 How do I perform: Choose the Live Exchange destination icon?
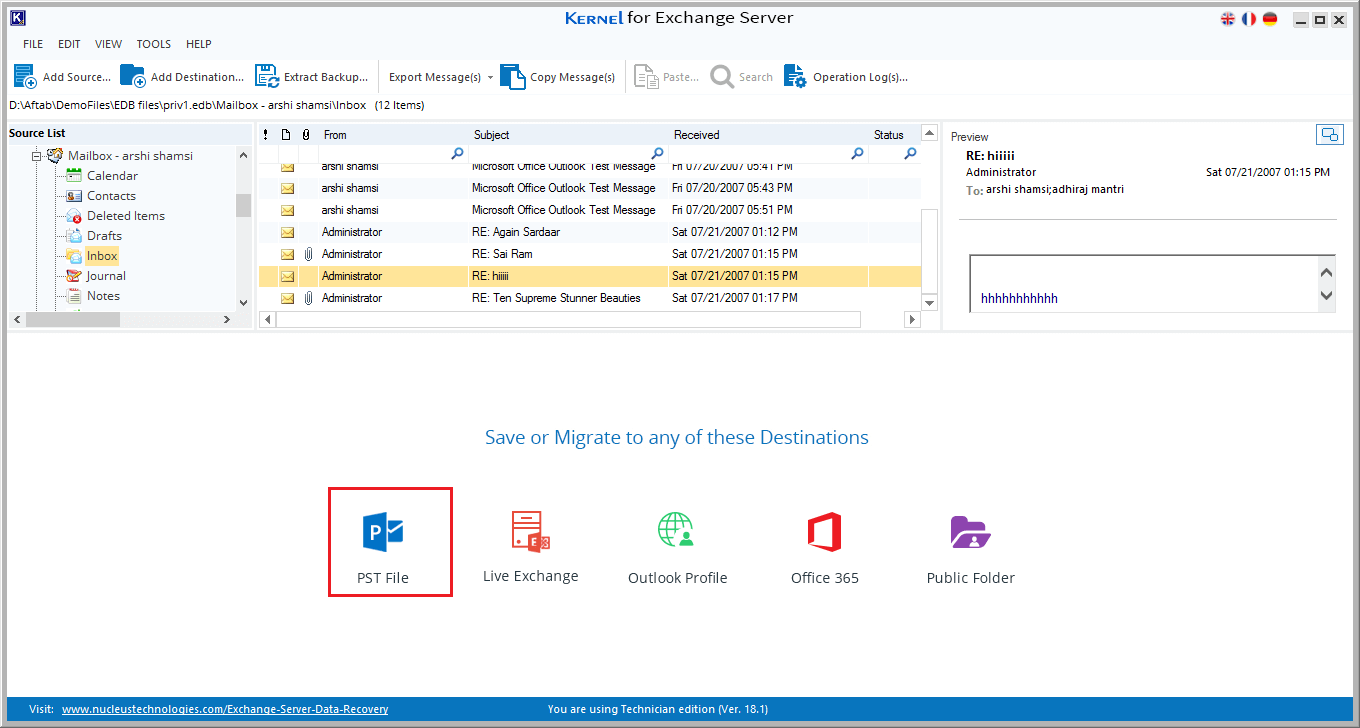(530, 531)
